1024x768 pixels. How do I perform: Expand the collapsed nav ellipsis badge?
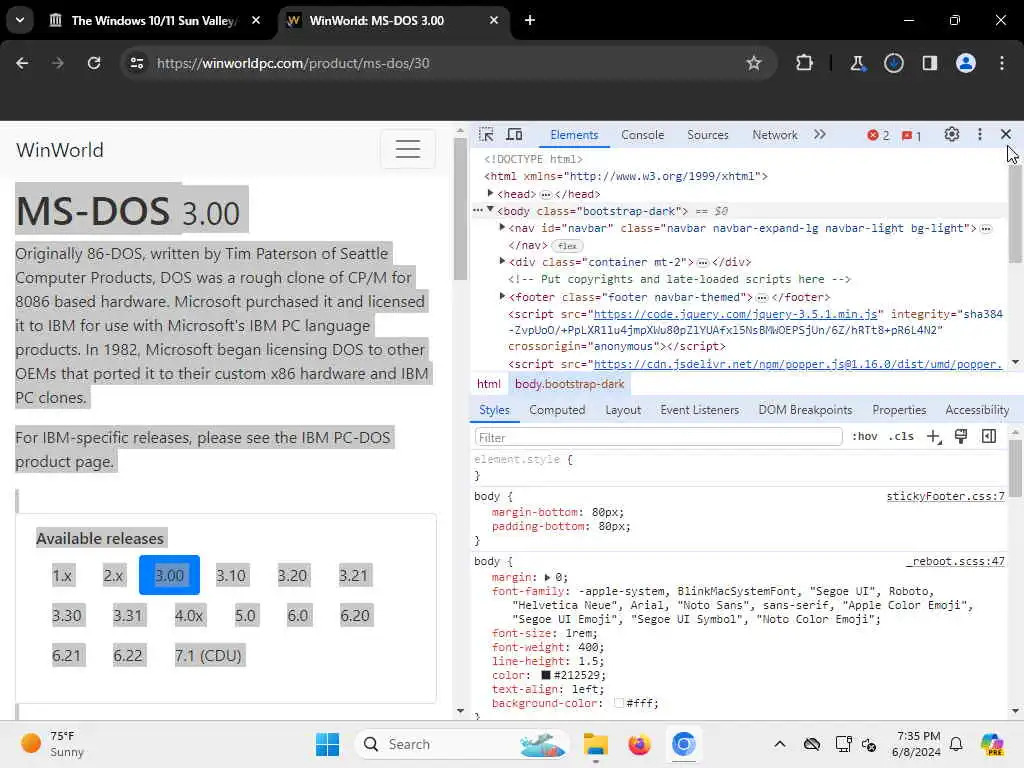click(986, 229)
